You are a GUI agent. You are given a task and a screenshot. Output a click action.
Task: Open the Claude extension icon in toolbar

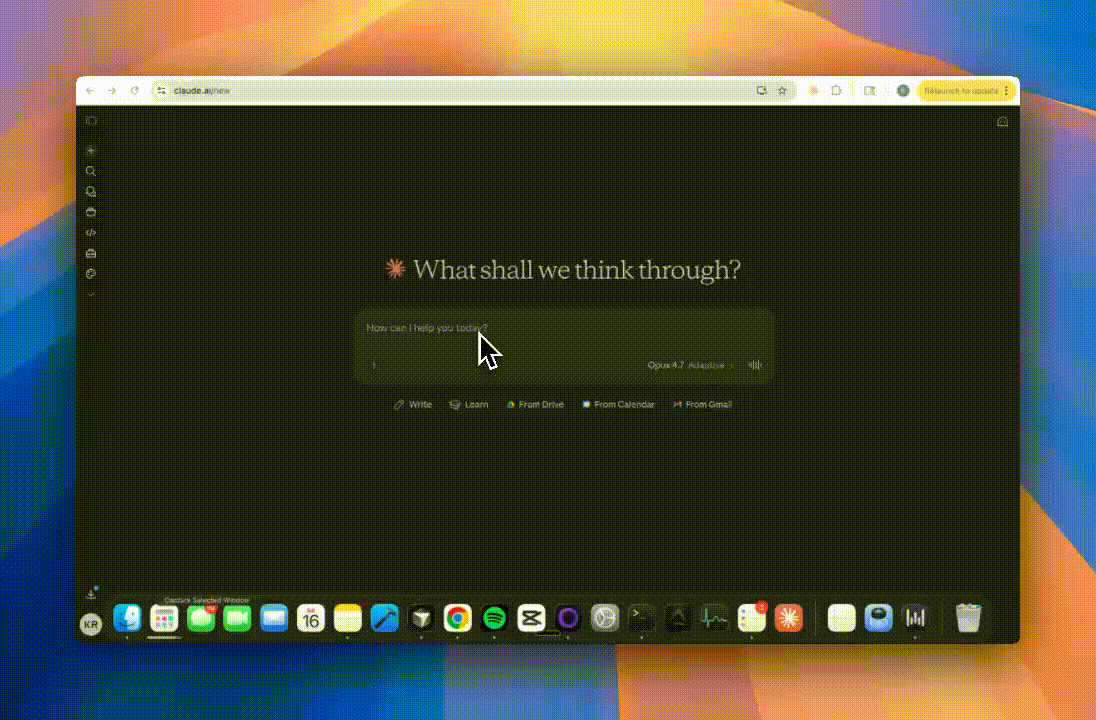coord(814,91)
